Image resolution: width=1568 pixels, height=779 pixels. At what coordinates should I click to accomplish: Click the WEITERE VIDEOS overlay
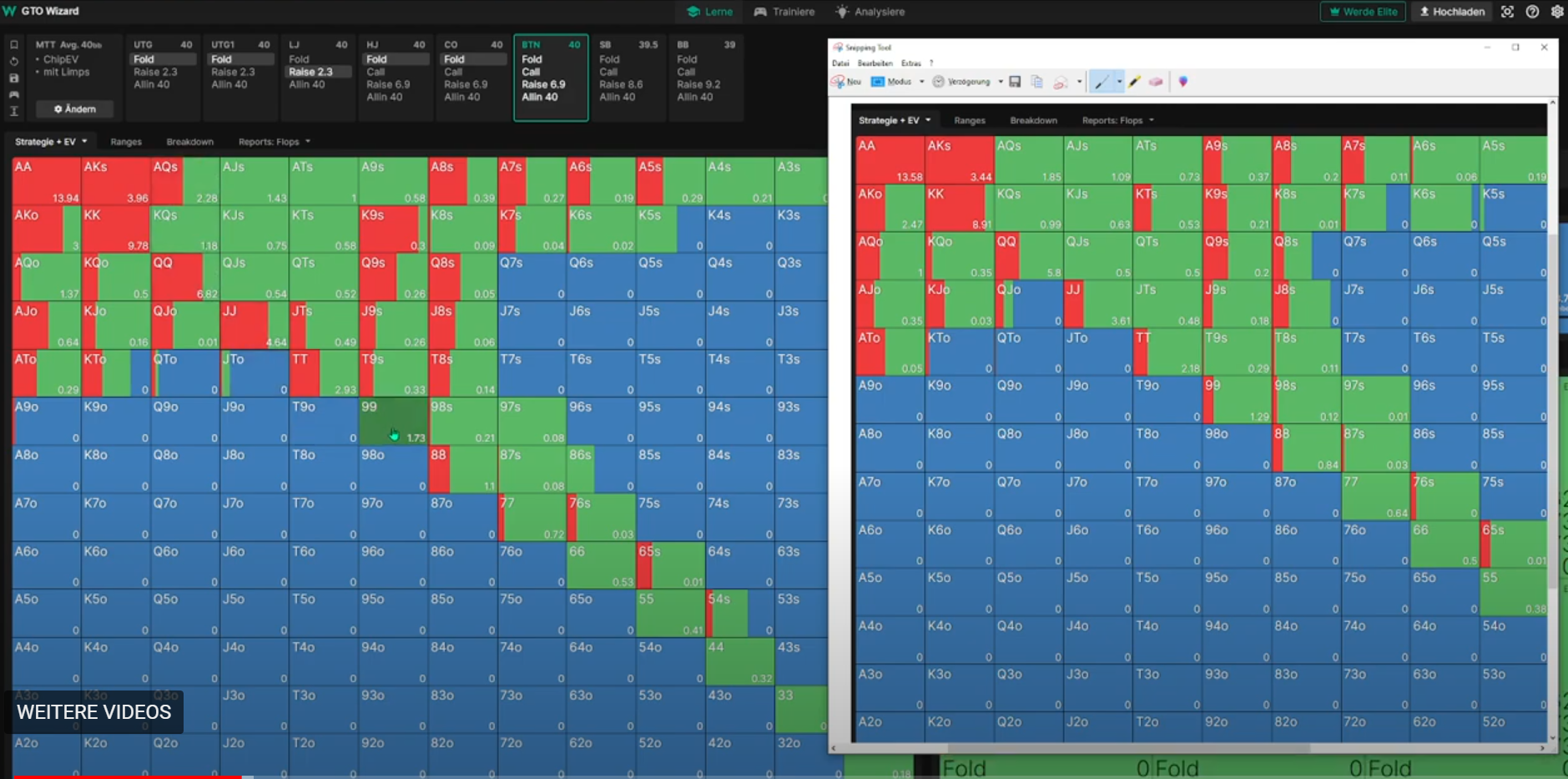94,712
